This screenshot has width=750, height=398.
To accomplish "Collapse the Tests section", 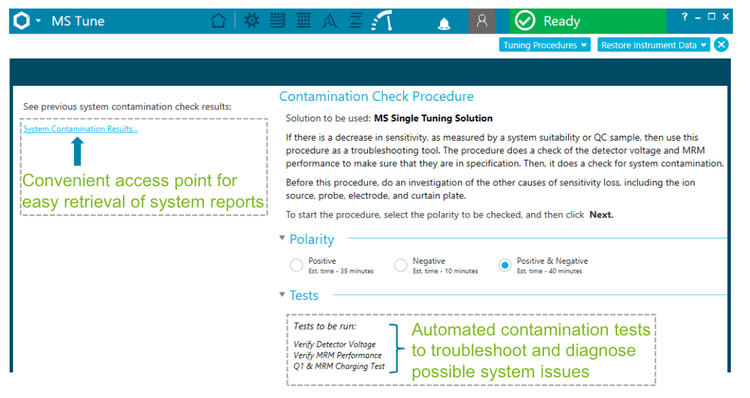I will pos(282,295).
